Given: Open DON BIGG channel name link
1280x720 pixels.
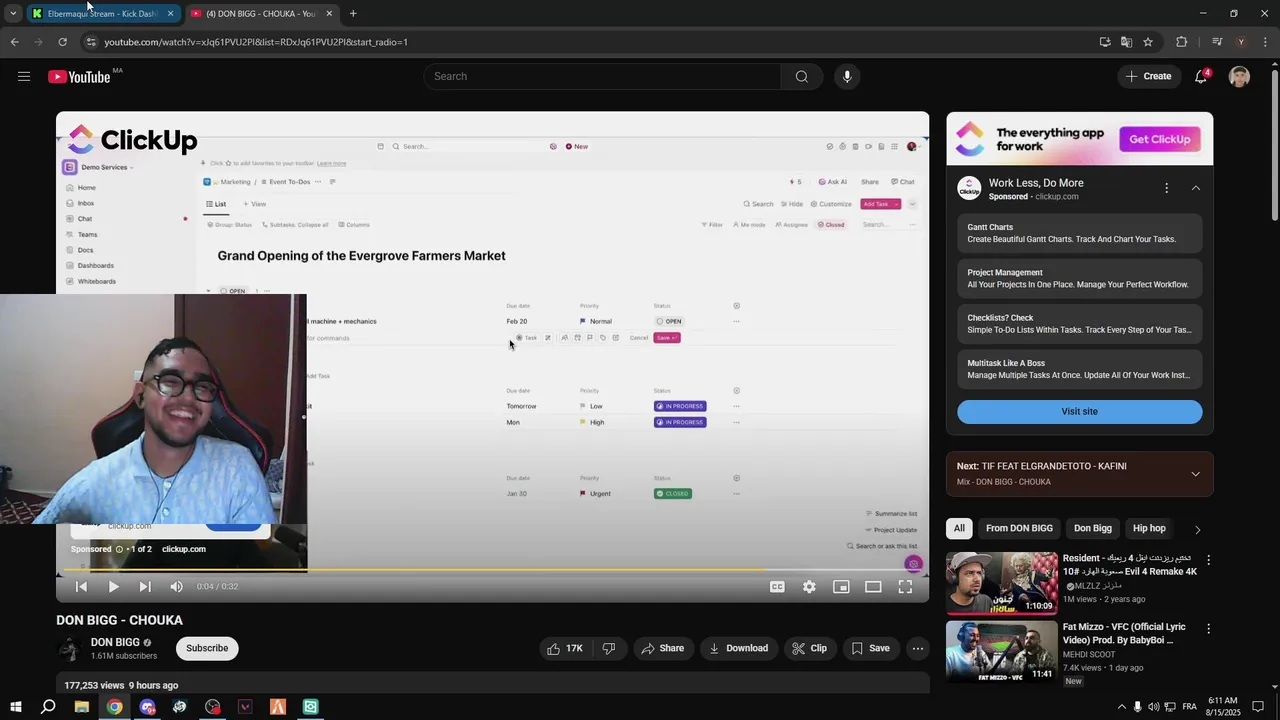Looking at the screenshot, I should (x=115, y=642).
